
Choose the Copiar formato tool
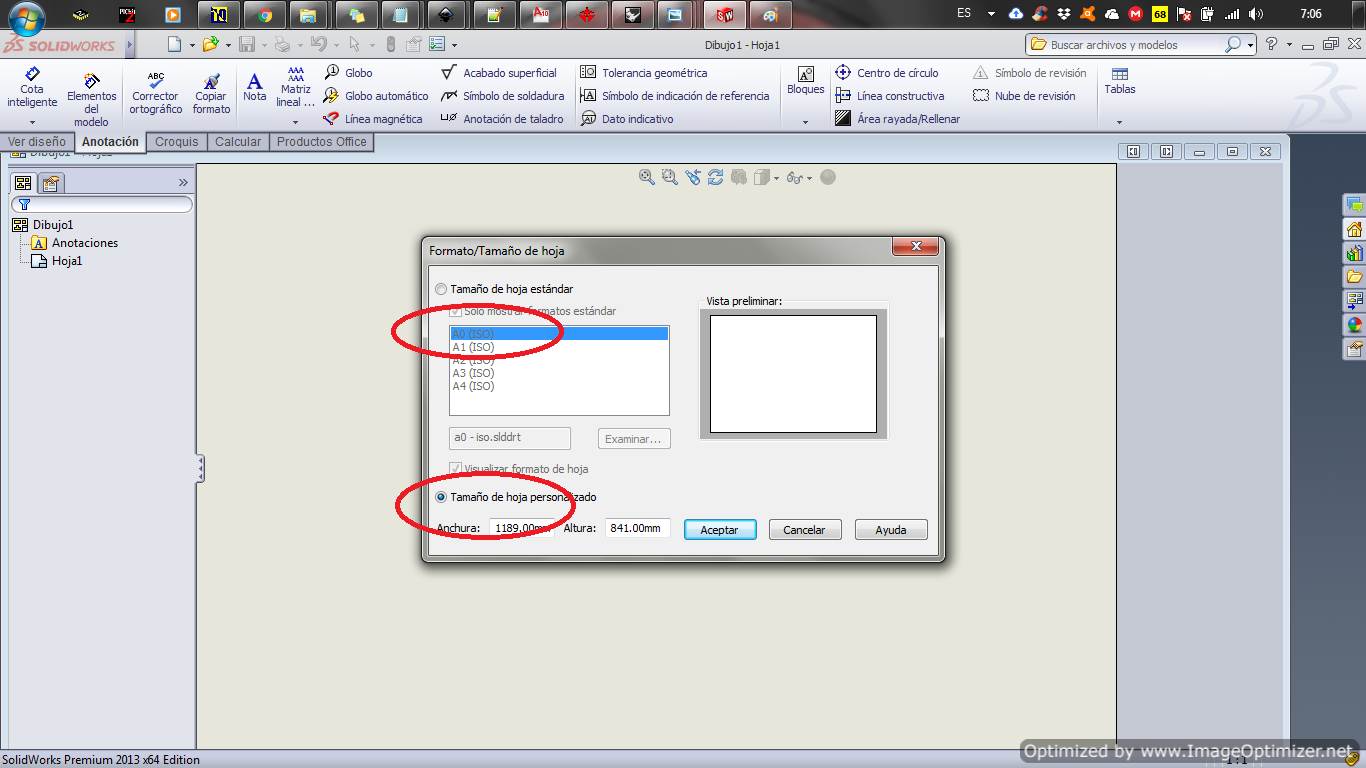point(211,92)
